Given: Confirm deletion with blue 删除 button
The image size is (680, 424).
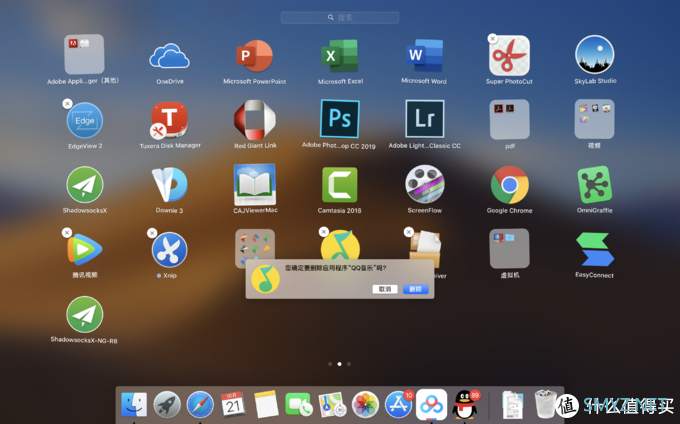Looking at the screenshot, I should [x=415, y=289].
